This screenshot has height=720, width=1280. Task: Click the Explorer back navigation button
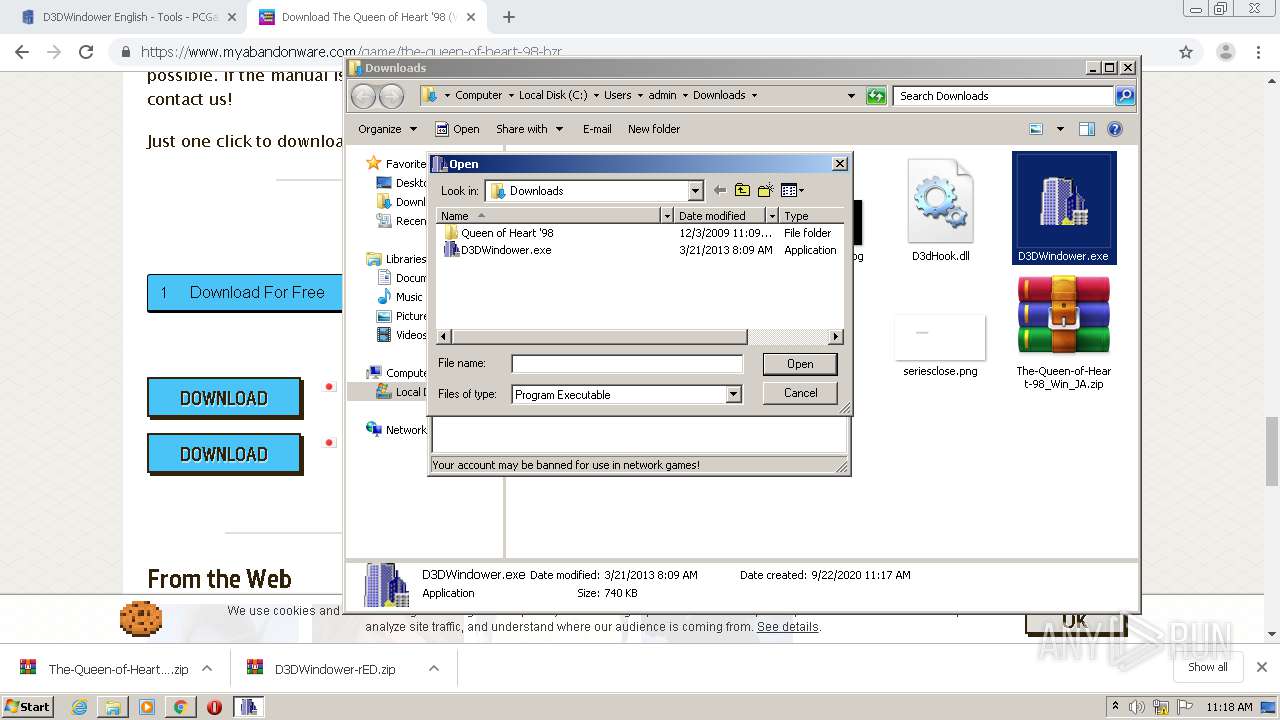click(364, 96)
